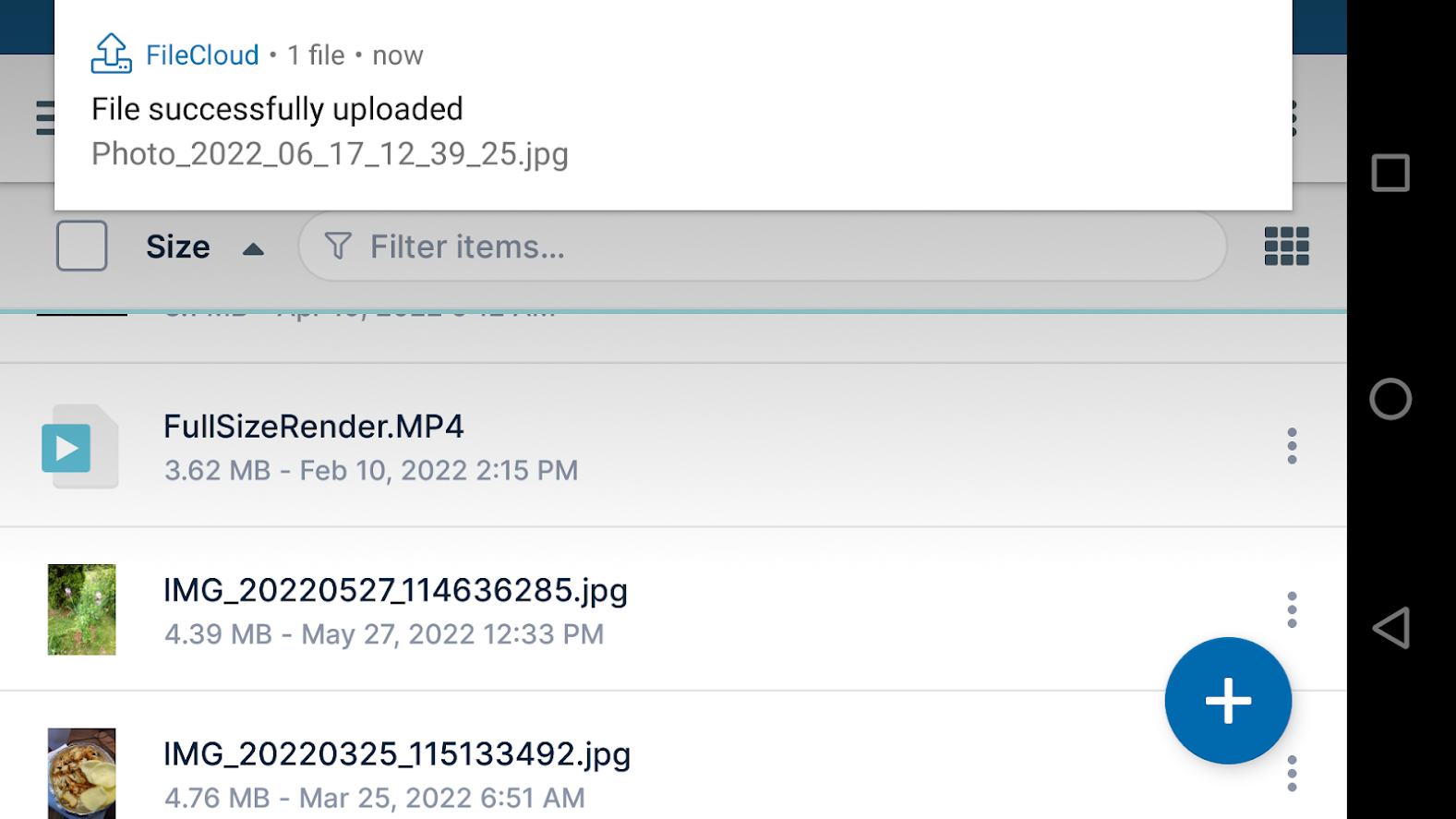
Task: Tap the video play icon on FullSizeRender.MP4
Action: pyautogui.click(x=66, y=449)
